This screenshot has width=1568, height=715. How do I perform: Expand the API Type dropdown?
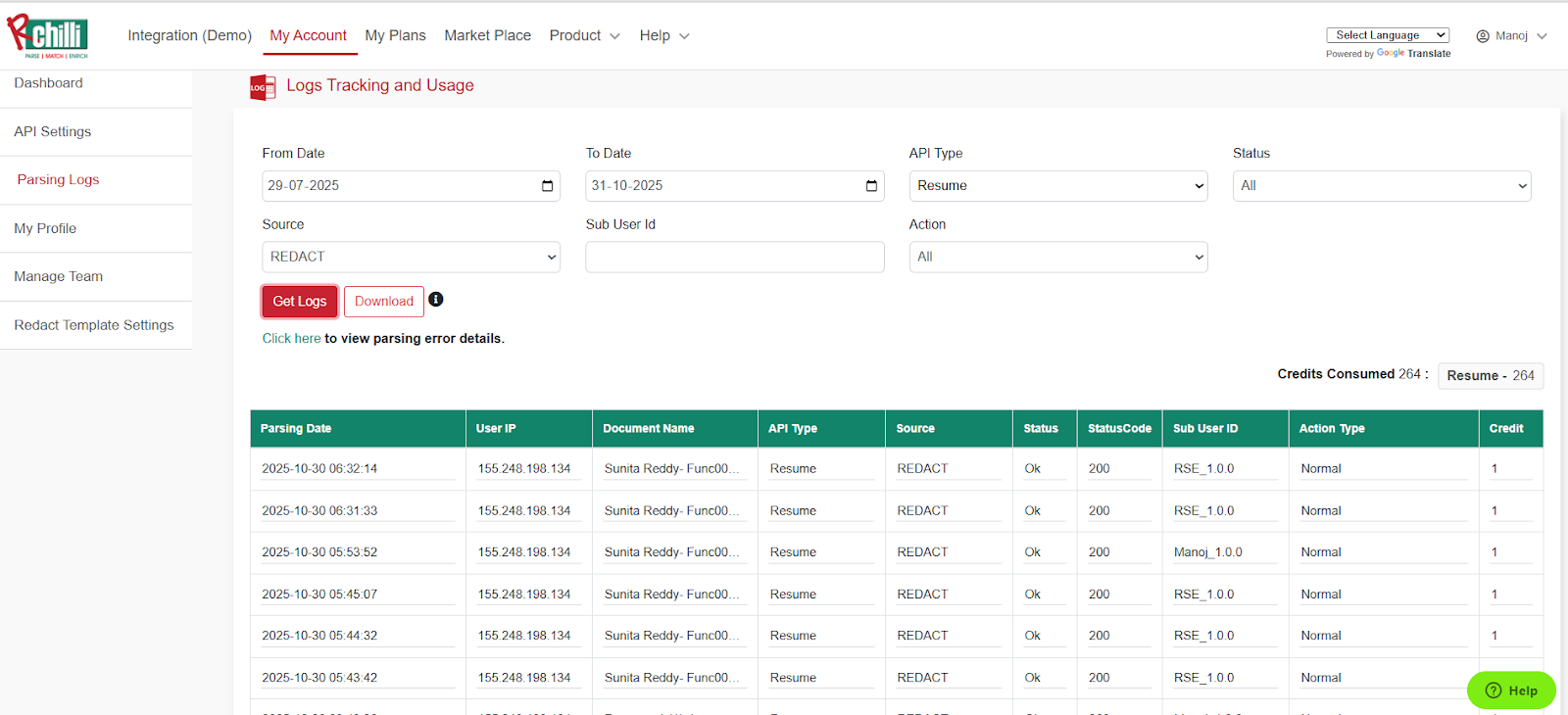(1057, 186)
